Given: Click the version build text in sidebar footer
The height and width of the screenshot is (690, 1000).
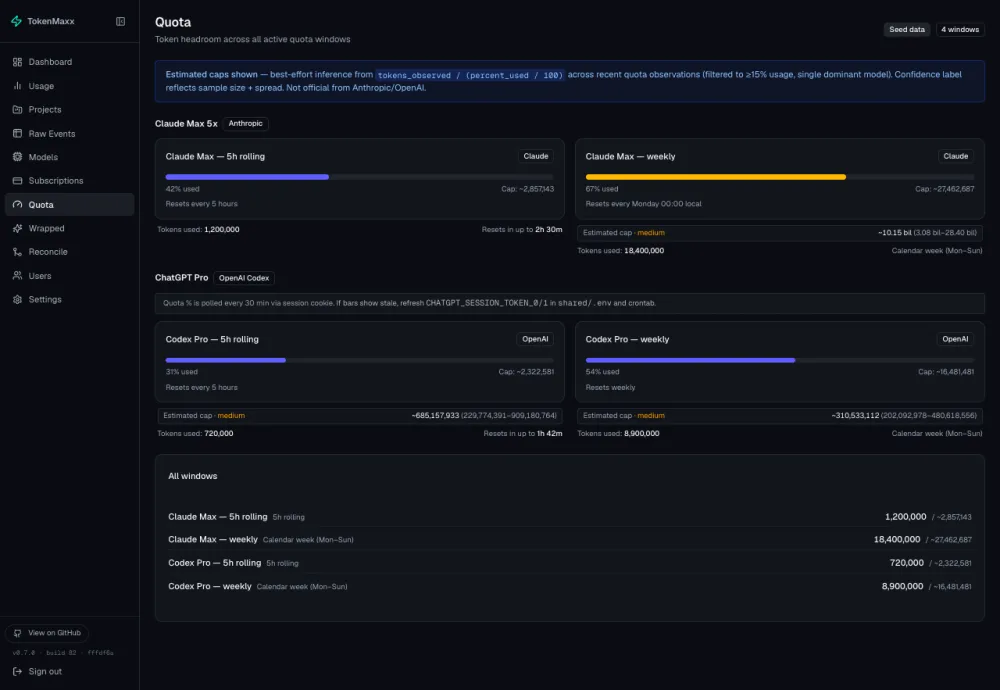Looking at the screenshot, I should point(62,653).
